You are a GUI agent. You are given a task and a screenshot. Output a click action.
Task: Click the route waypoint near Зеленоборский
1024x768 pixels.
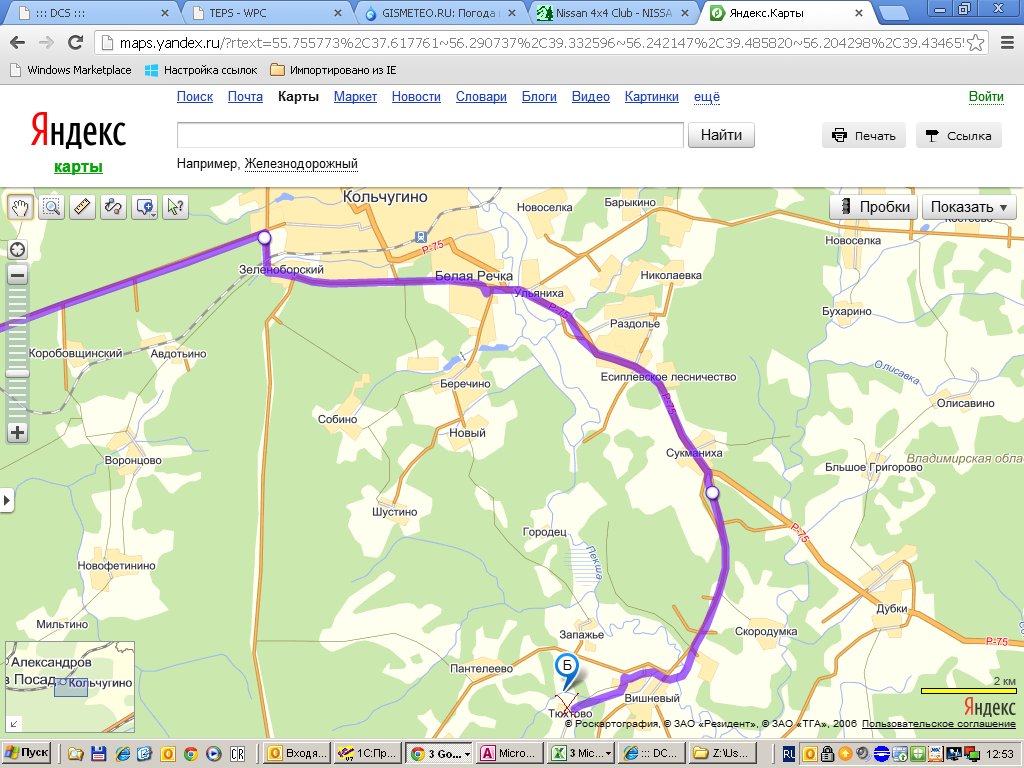(x=264, y=238)
